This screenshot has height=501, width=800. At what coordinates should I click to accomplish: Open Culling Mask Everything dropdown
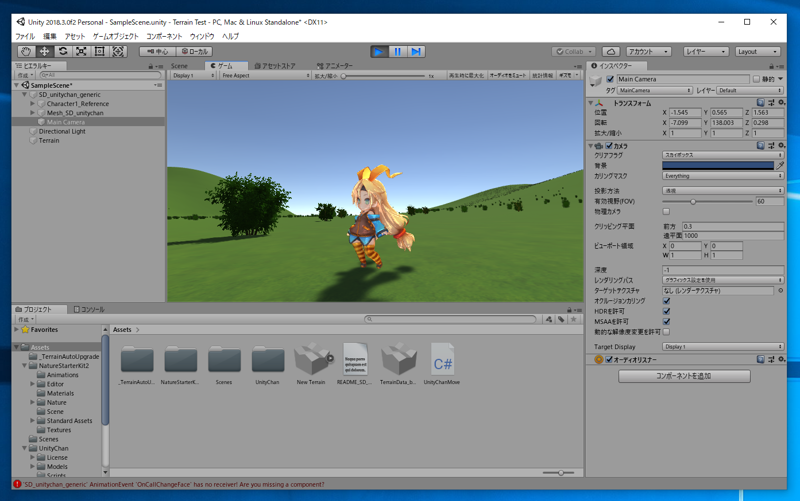pos(723,176)
